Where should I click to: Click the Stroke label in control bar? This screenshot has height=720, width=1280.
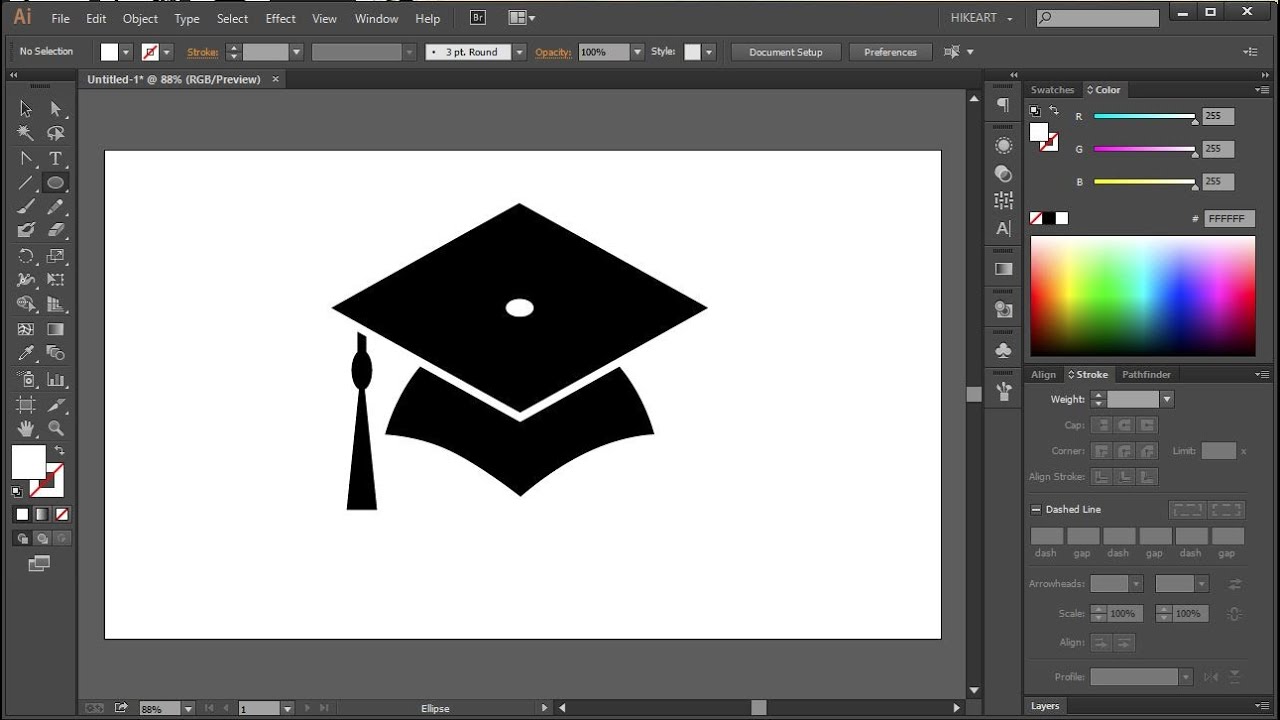[x=203, y=52]
